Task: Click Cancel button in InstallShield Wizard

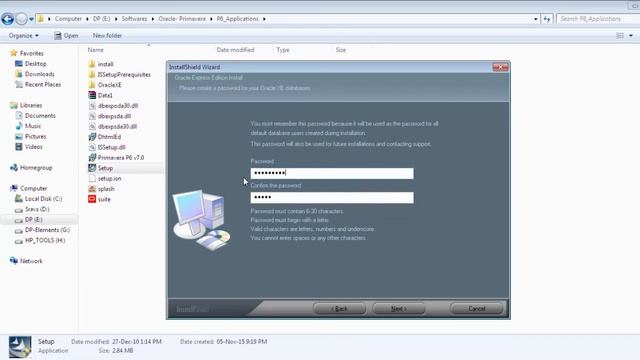Action: point(477,309)
